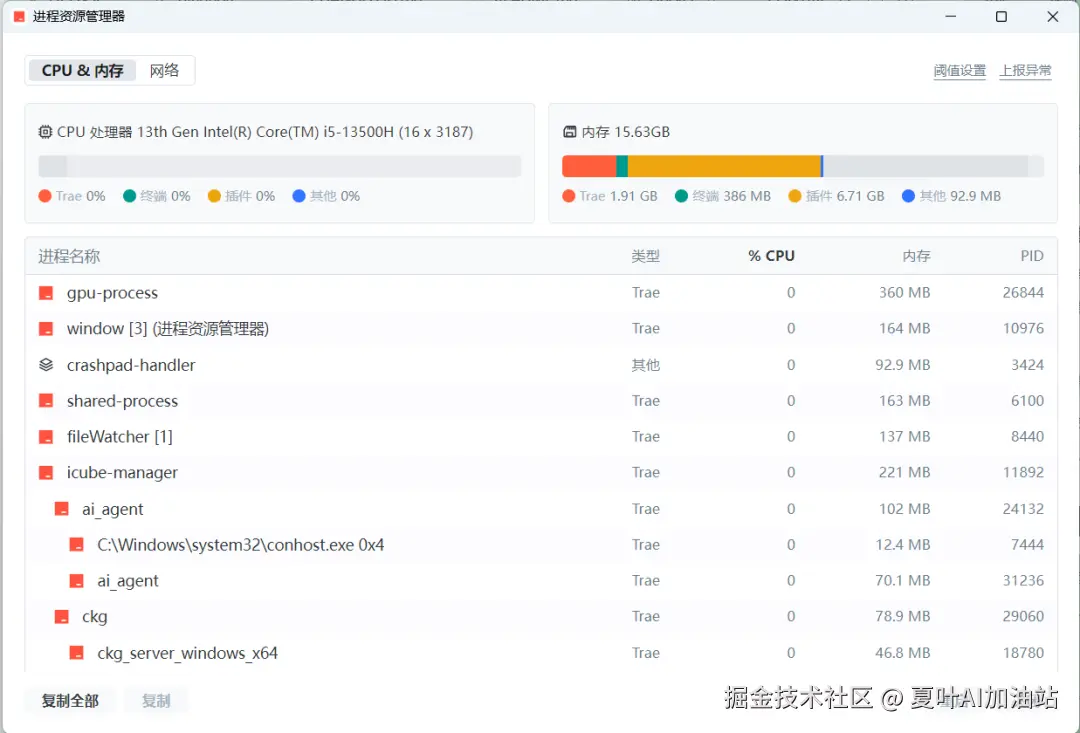The height and width of the screenshot is (733, 1080).
Task: Click the shared-process row icon
Action: click(x=46, y=400)
